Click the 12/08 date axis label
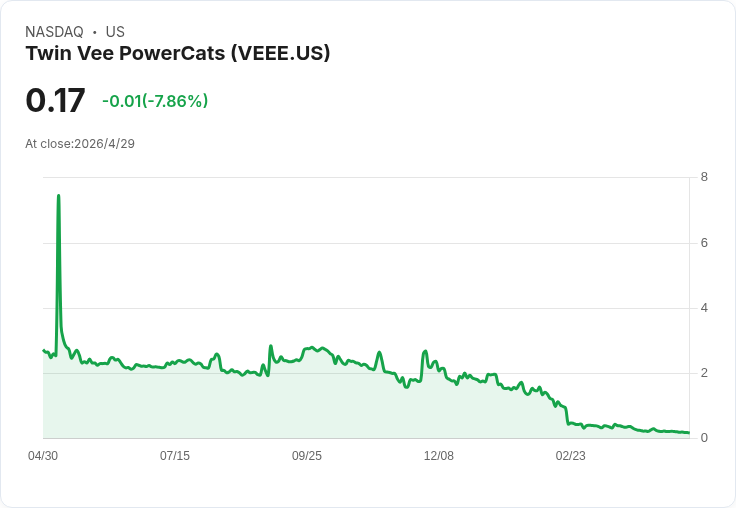 pos(438,456)
